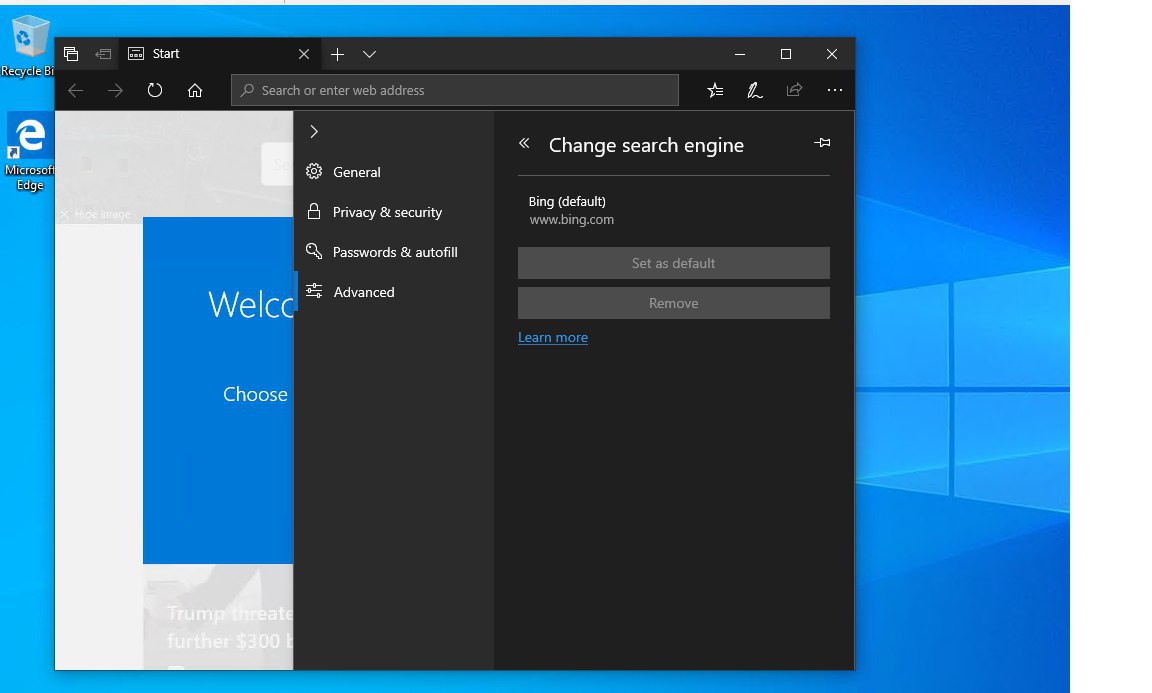Go to the Home page
Image resolution: width=1152 pixels, height=693 pixels.
coord(195,90)
